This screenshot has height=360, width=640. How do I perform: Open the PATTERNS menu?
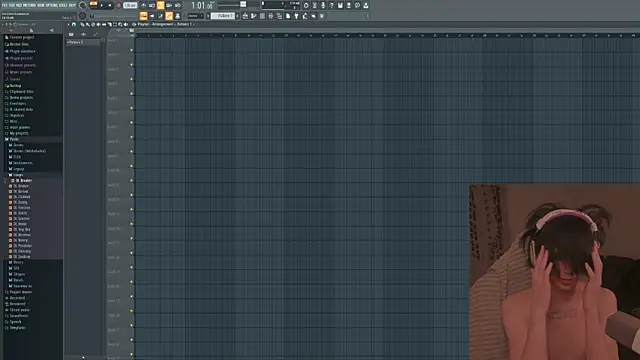click(29, 5)
